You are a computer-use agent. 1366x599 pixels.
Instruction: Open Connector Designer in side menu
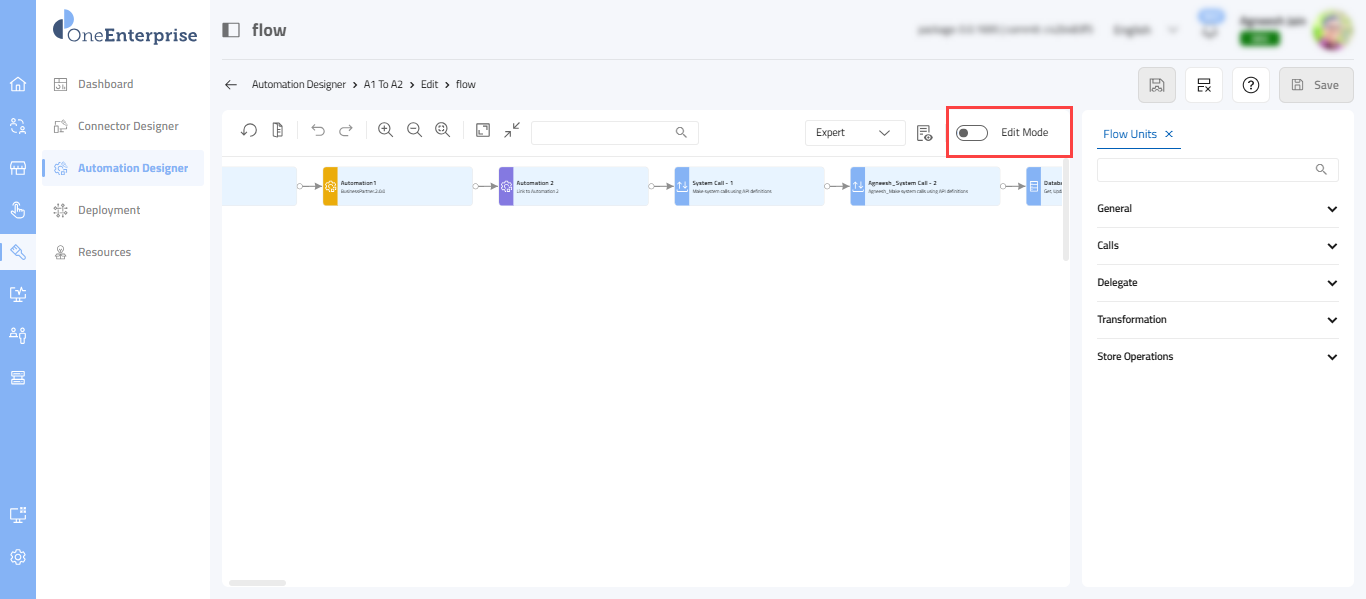[128, 126]
